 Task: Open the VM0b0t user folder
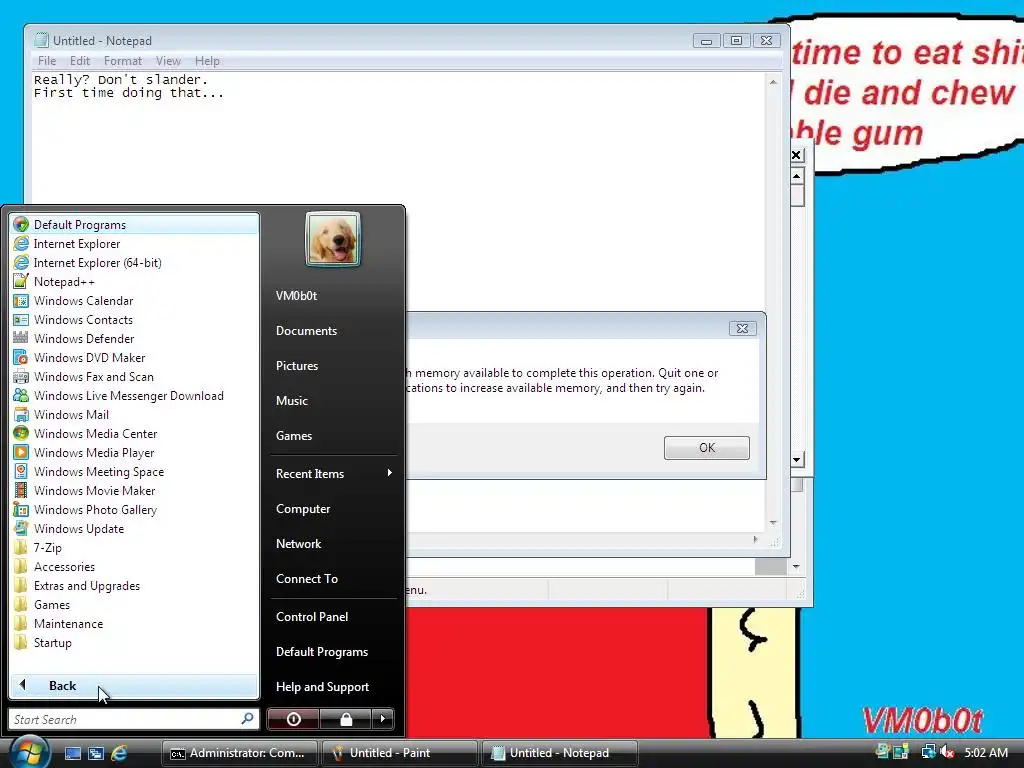coord(334,296)
